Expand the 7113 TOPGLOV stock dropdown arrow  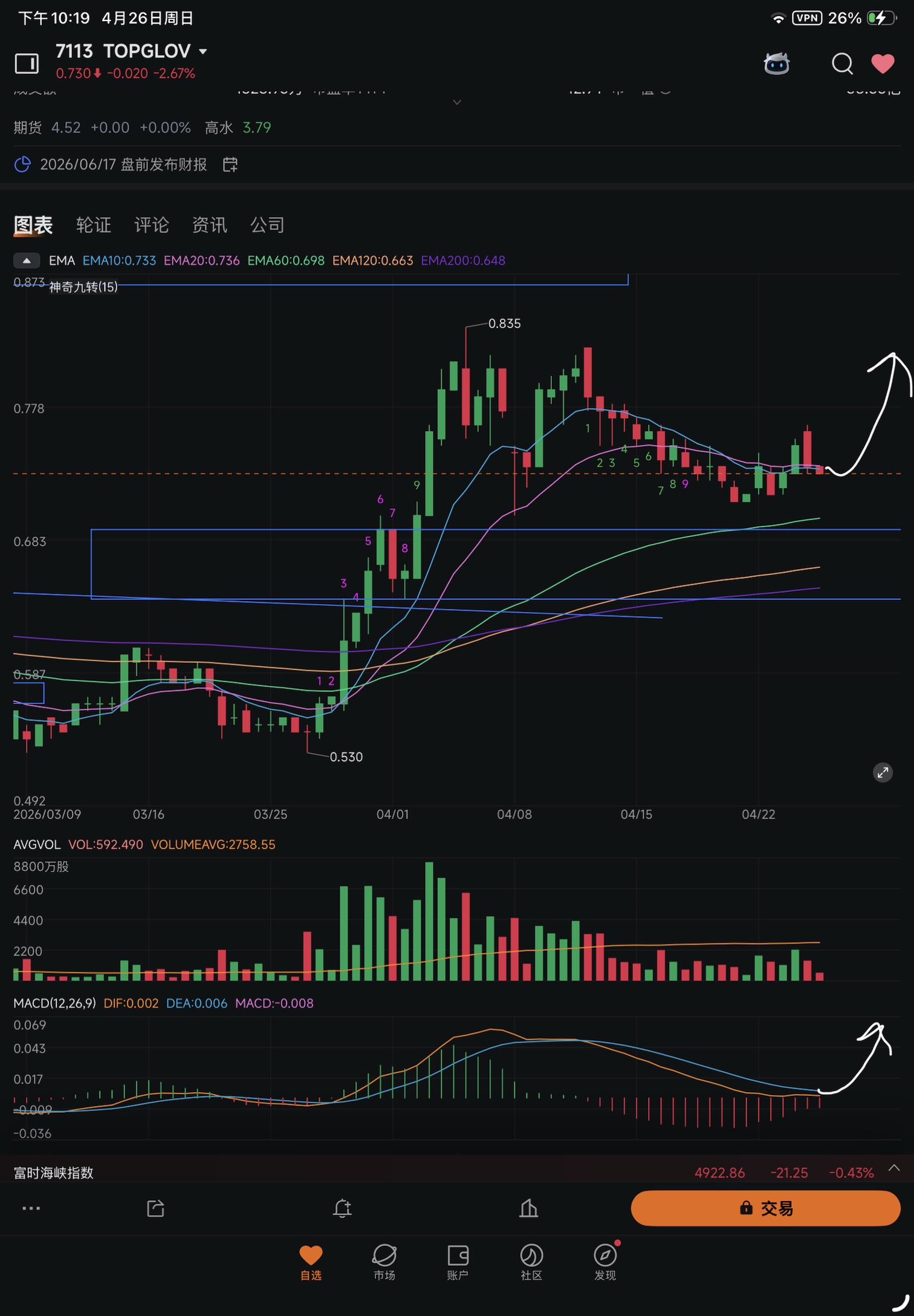coord(203,52)
